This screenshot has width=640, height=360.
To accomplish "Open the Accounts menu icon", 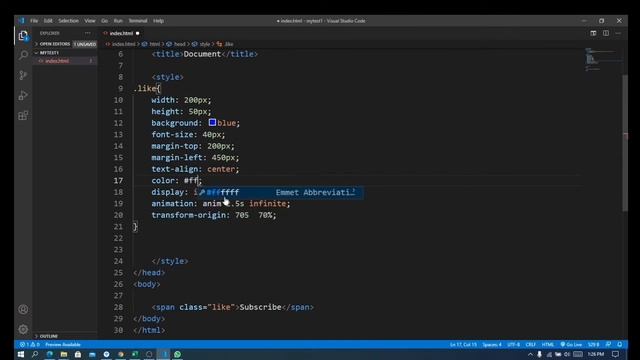I will coord(23,309).
